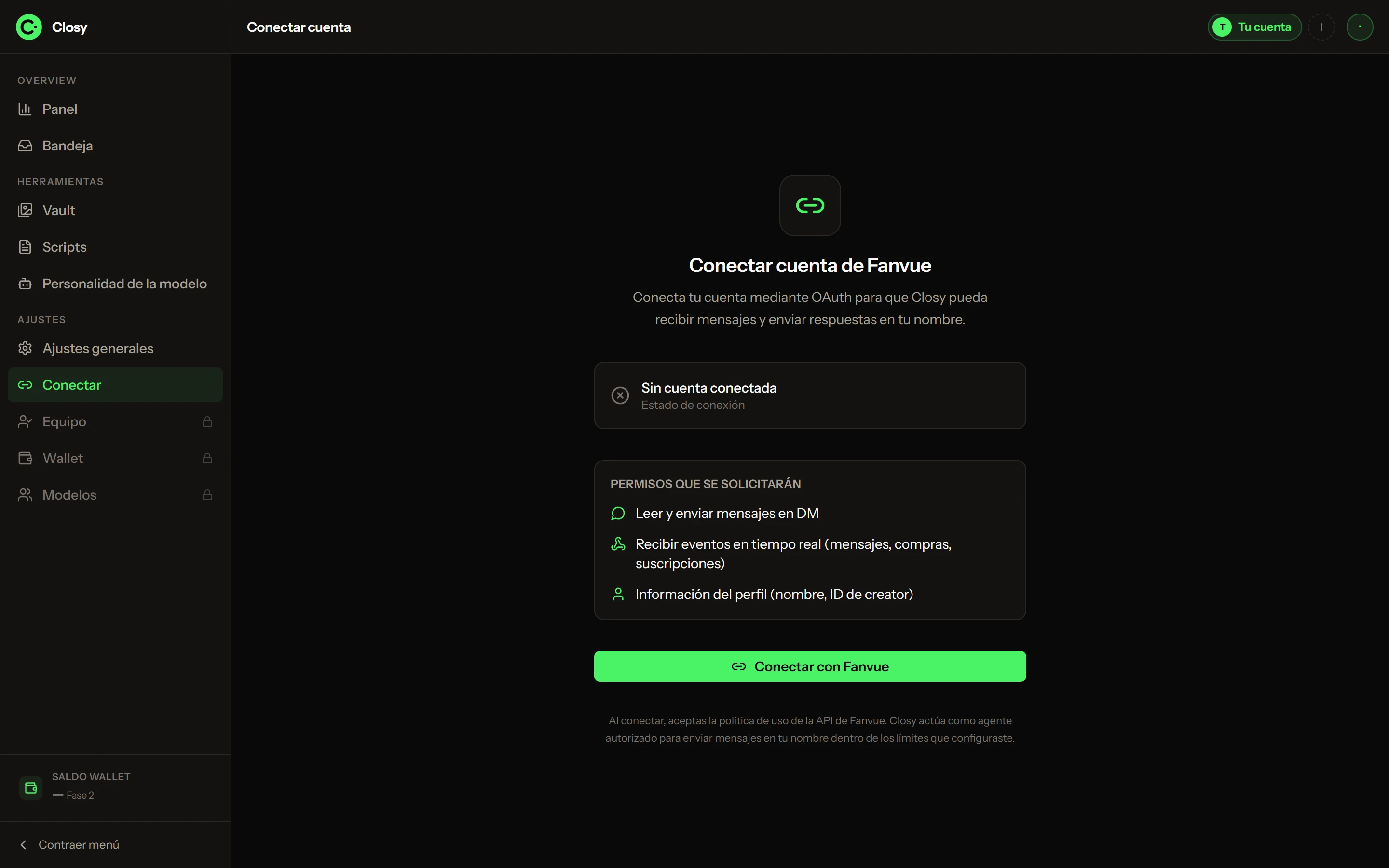
Task: Click the padlock icon next to Wallet
Action: pos(207,458)
